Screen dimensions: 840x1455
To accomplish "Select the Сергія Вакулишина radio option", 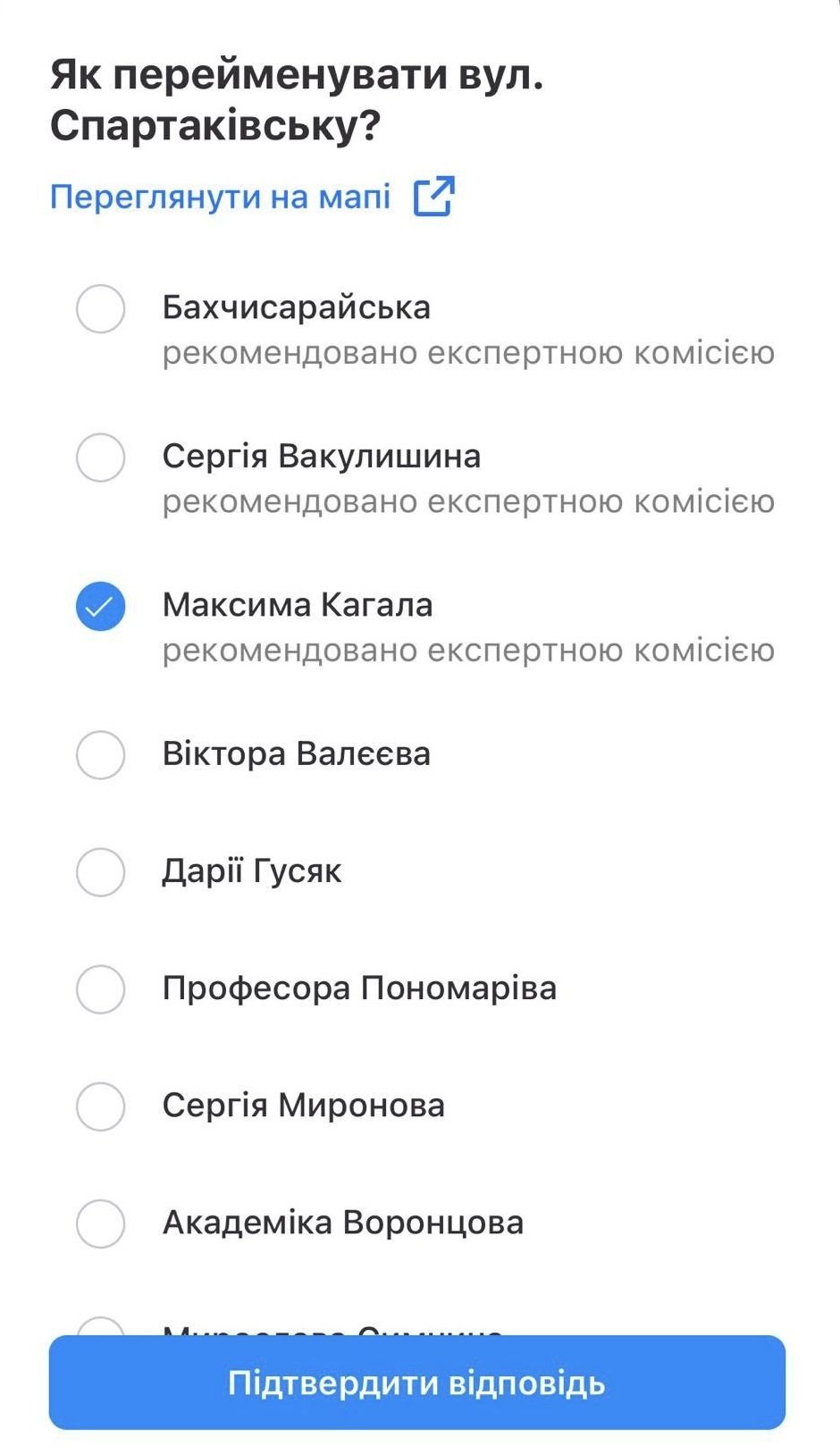I will 100,458.
